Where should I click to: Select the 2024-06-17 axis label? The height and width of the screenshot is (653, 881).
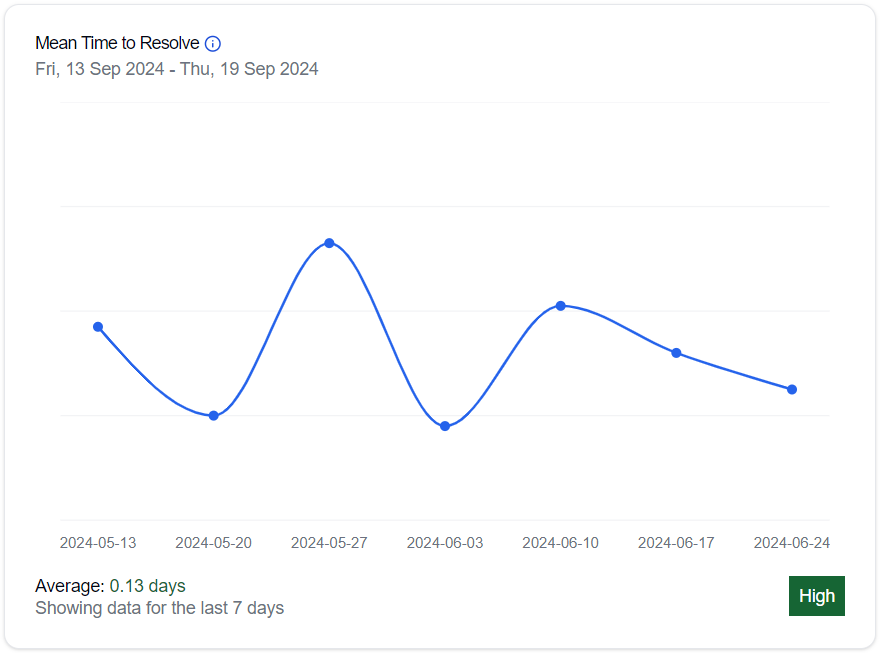coord(676,543)
